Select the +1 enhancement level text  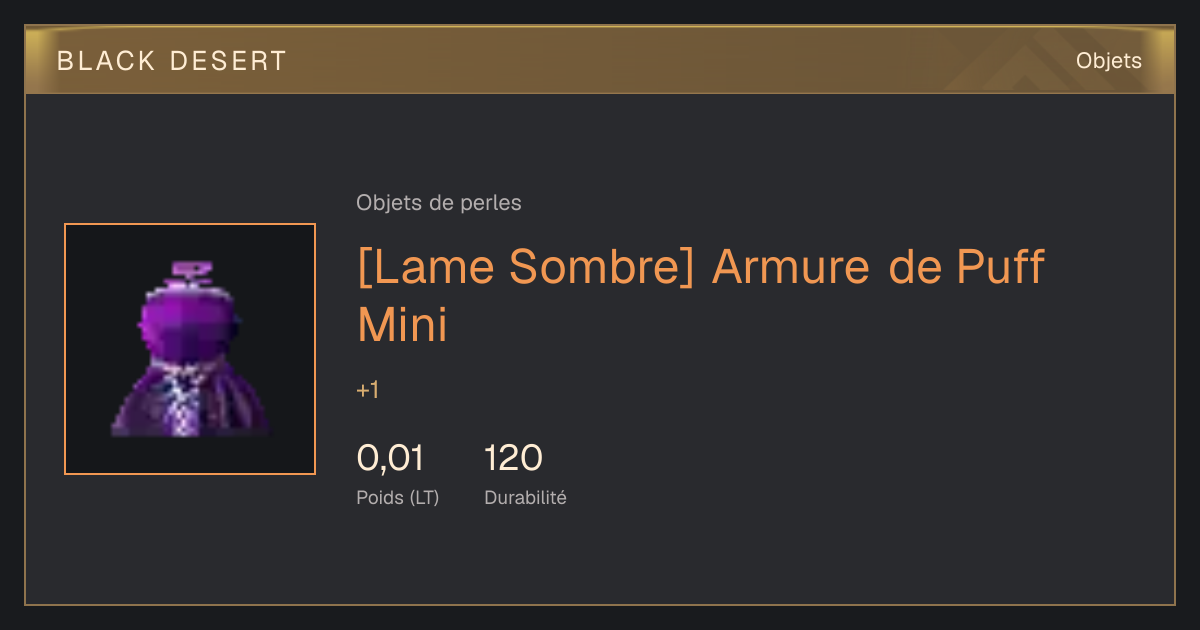coord(367,390)
